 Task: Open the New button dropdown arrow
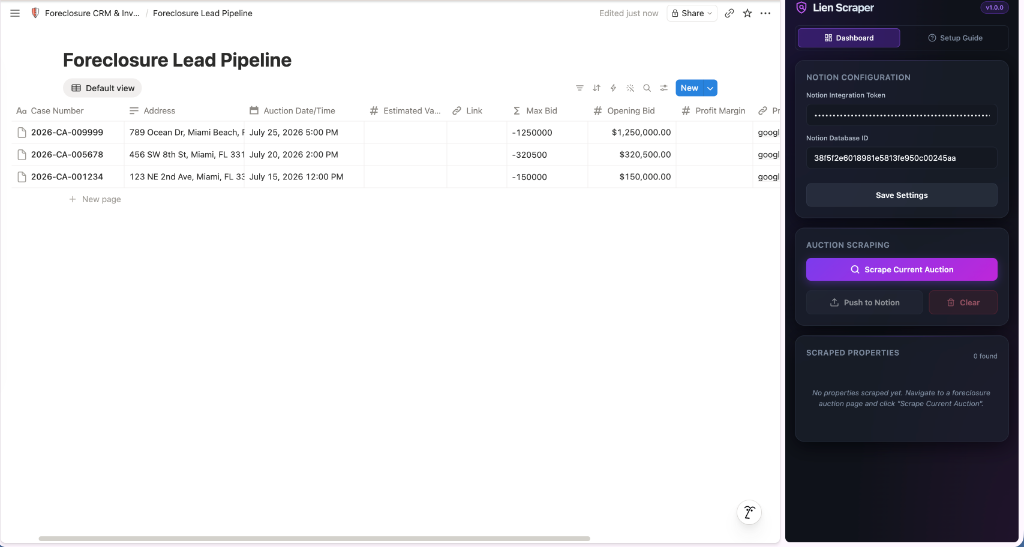click(x=711, y=88)
